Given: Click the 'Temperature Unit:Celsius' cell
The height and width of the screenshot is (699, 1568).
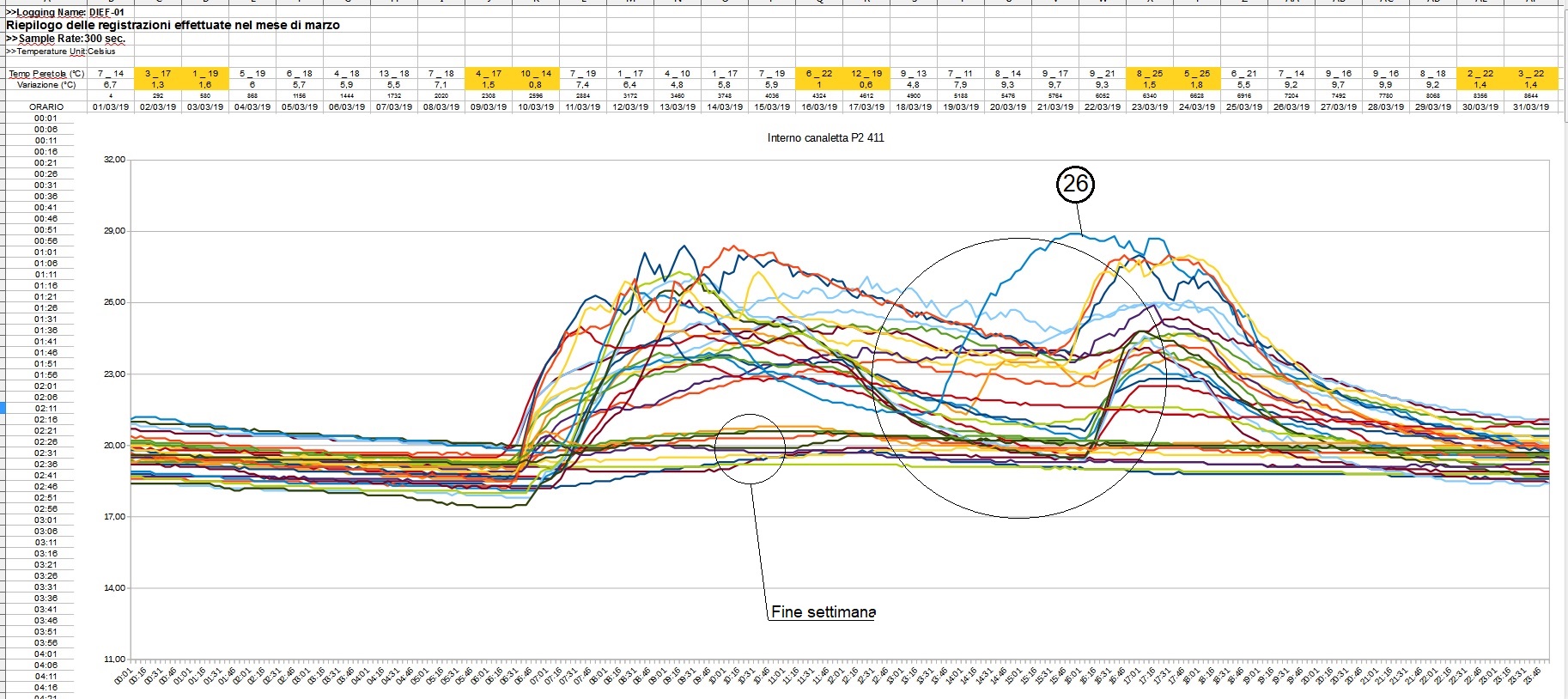Looking at the screenshot, I should point(61,52).
